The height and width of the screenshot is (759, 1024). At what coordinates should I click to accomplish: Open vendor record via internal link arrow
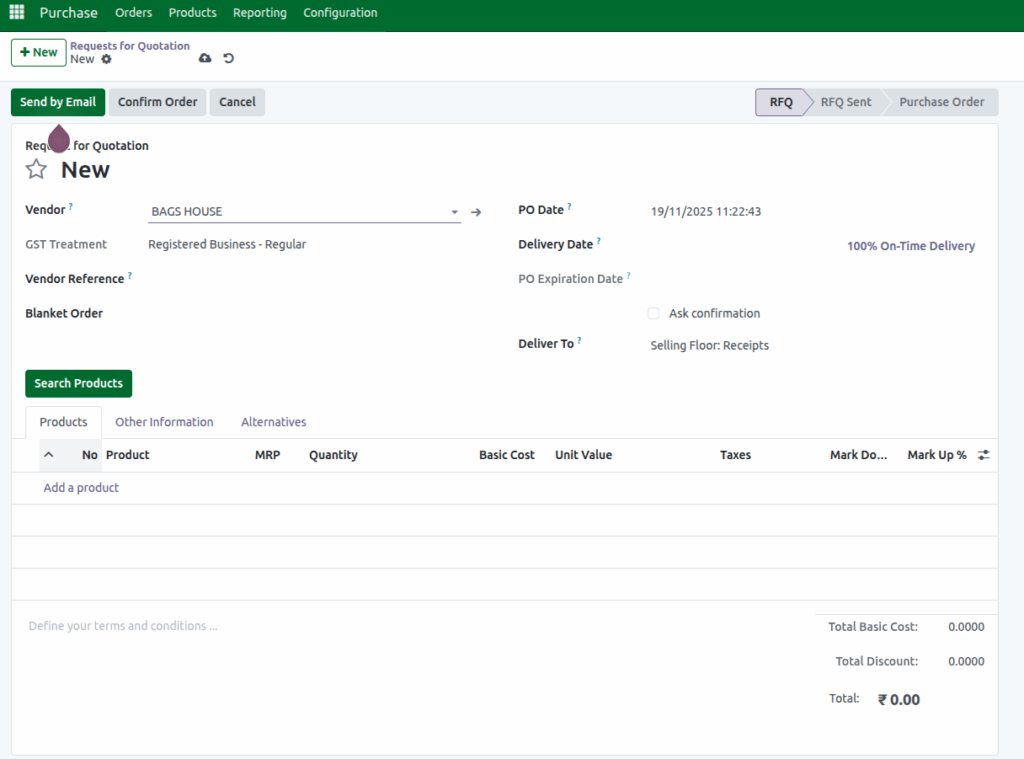(476, 212)
